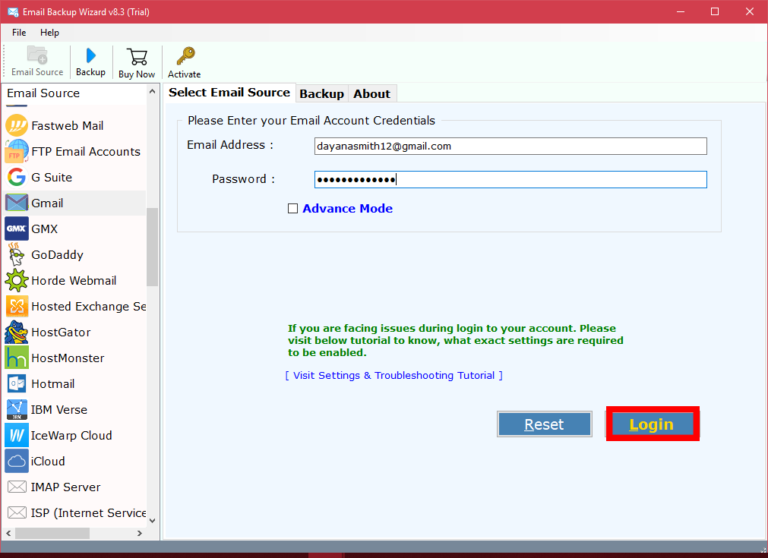768x558 pixels.
Task: Select the "IceWarp Cloud" list entry text
Action: pos(72,436)
